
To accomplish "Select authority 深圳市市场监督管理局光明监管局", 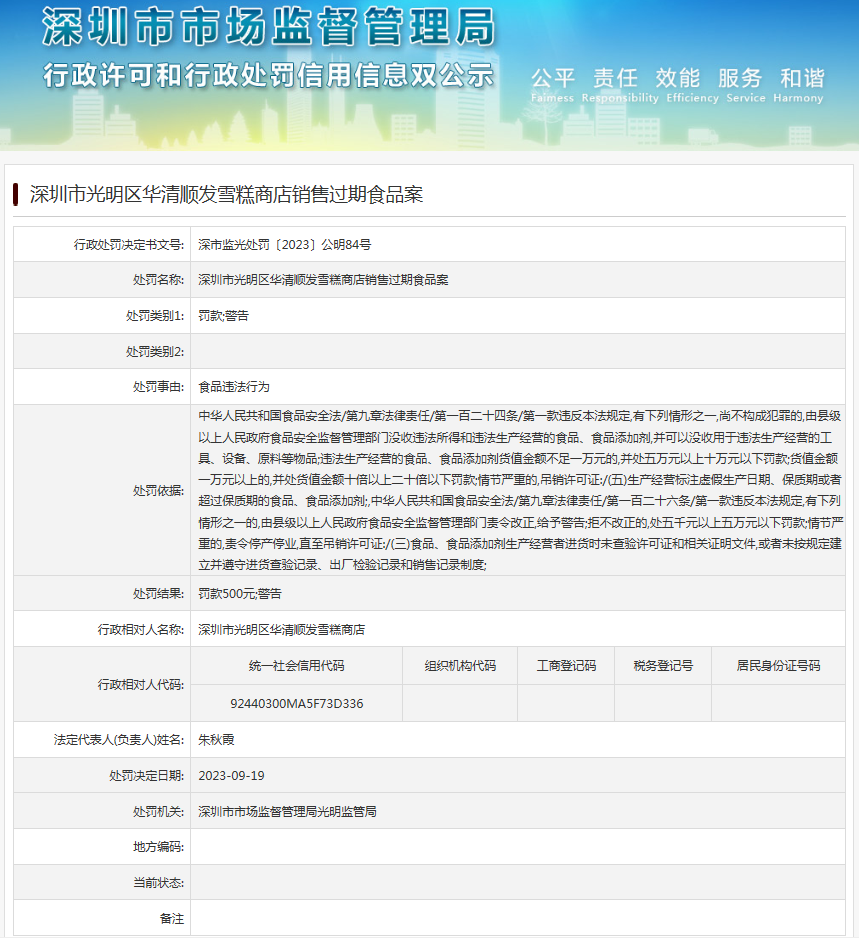I will [288, 812].
